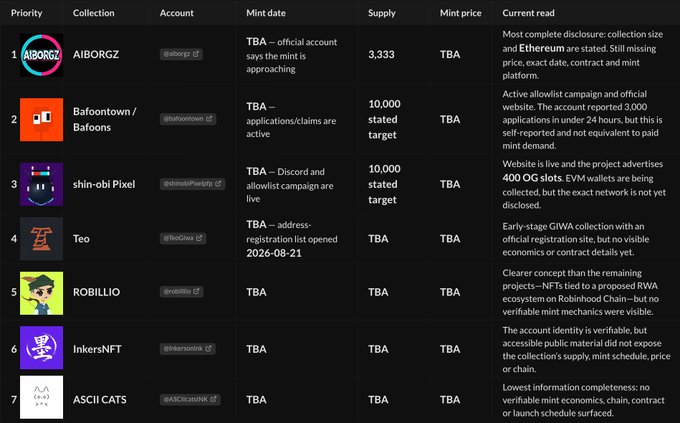The height and width of the screenshot is (423, 680).
Task: Click the purple InkersNFT thumbnail
Action: 41,348
